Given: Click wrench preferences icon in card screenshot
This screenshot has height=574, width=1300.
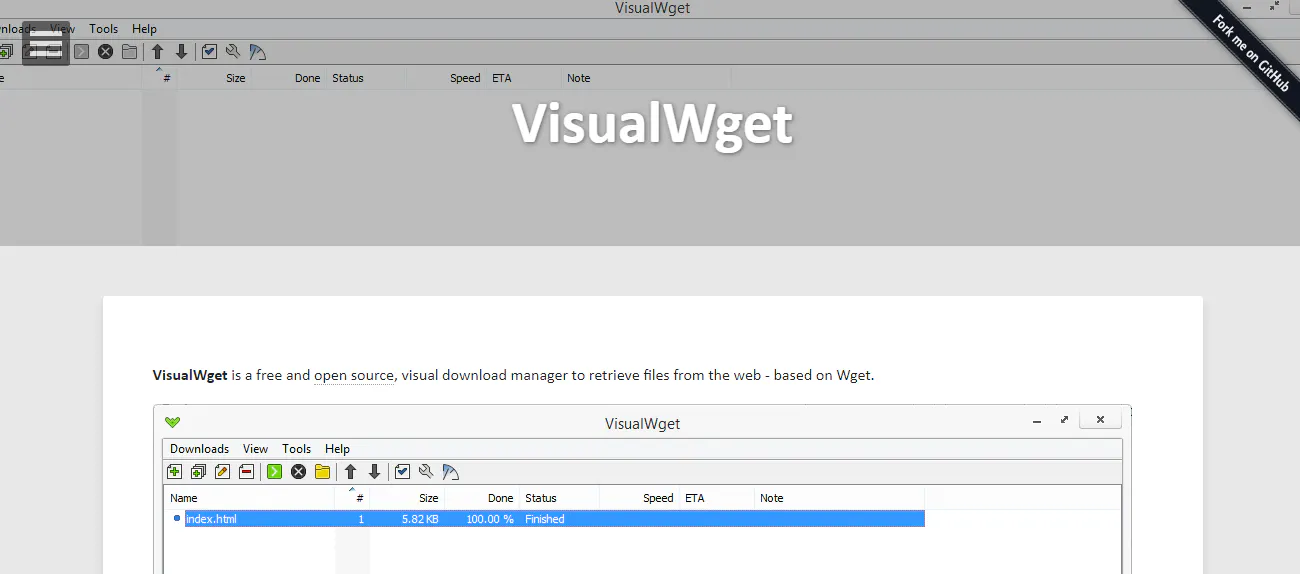Looking at the screenshot, I should (x=426, y=472).
